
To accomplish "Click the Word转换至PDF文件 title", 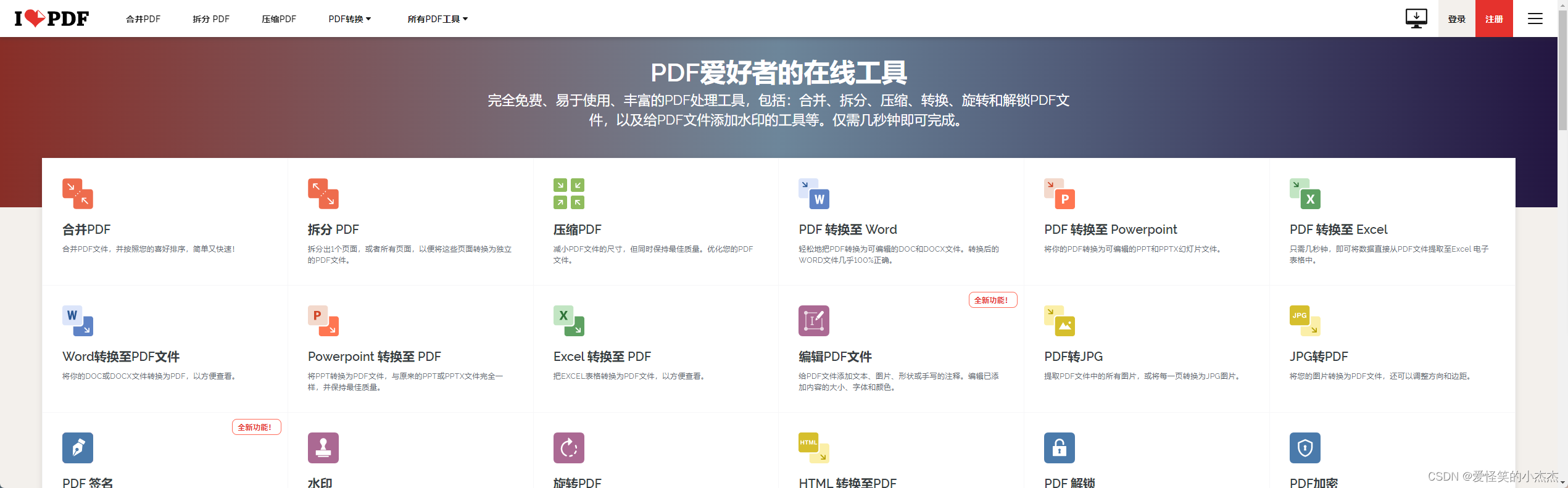I will 121,357.
